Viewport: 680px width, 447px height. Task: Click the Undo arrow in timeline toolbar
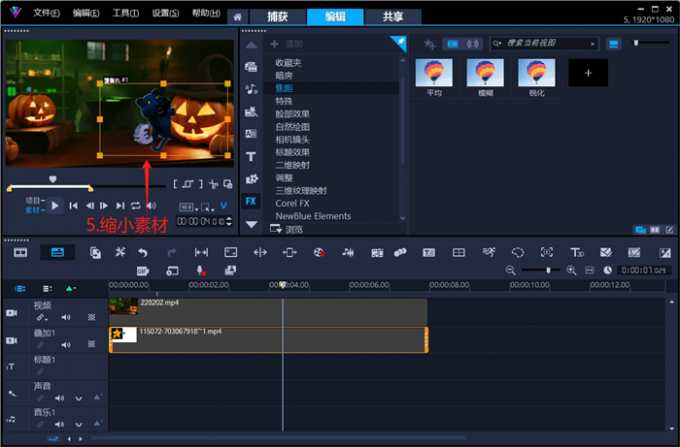coord(143,253)
